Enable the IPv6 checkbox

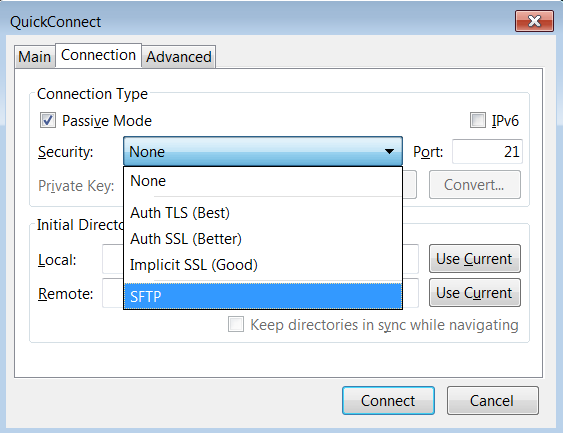(478, 120)
